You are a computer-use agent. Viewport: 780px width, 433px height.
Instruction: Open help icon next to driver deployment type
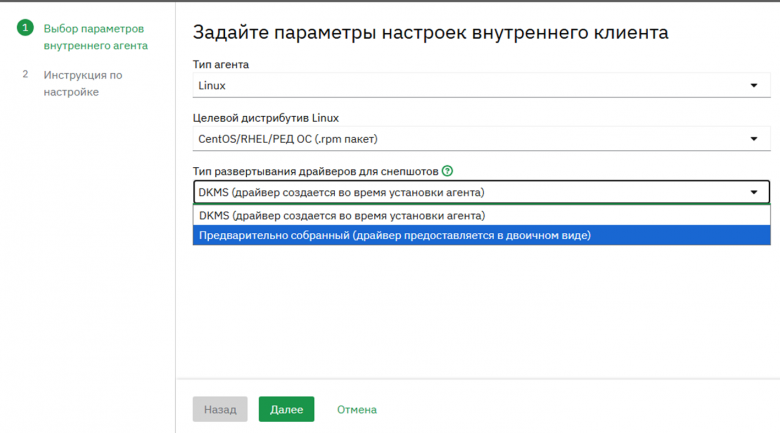447,171
